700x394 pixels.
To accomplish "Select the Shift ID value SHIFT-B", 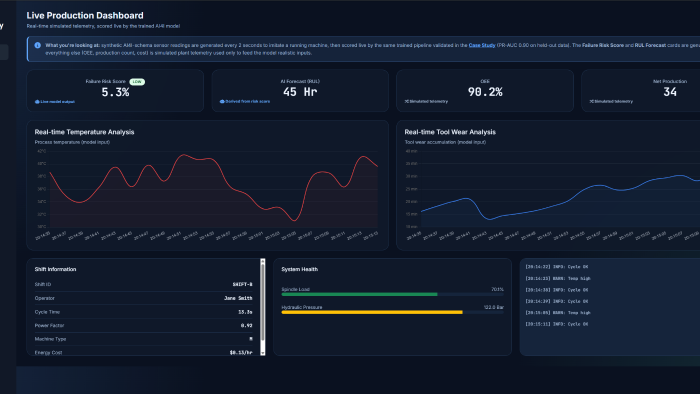I will point(242,284).
